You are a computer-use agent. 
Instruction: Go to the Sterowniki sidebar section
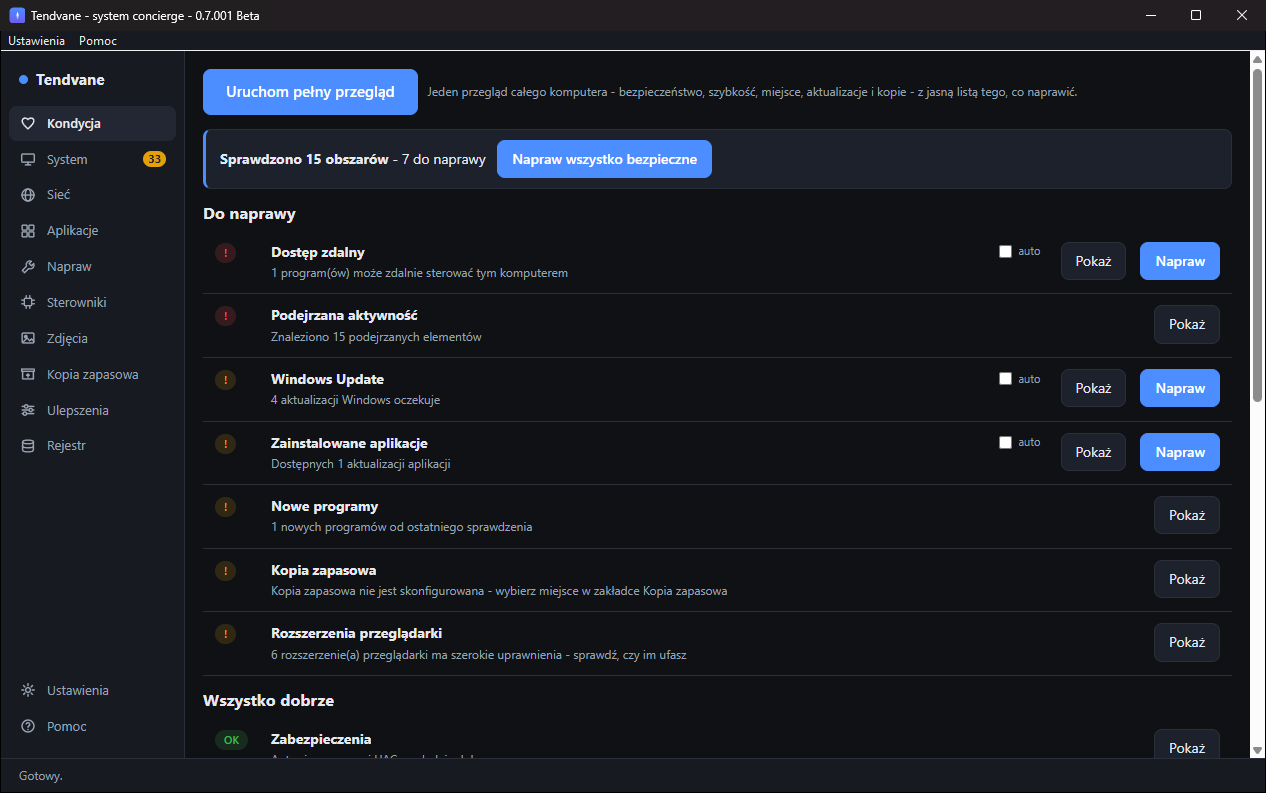click(x=92, y=302)
